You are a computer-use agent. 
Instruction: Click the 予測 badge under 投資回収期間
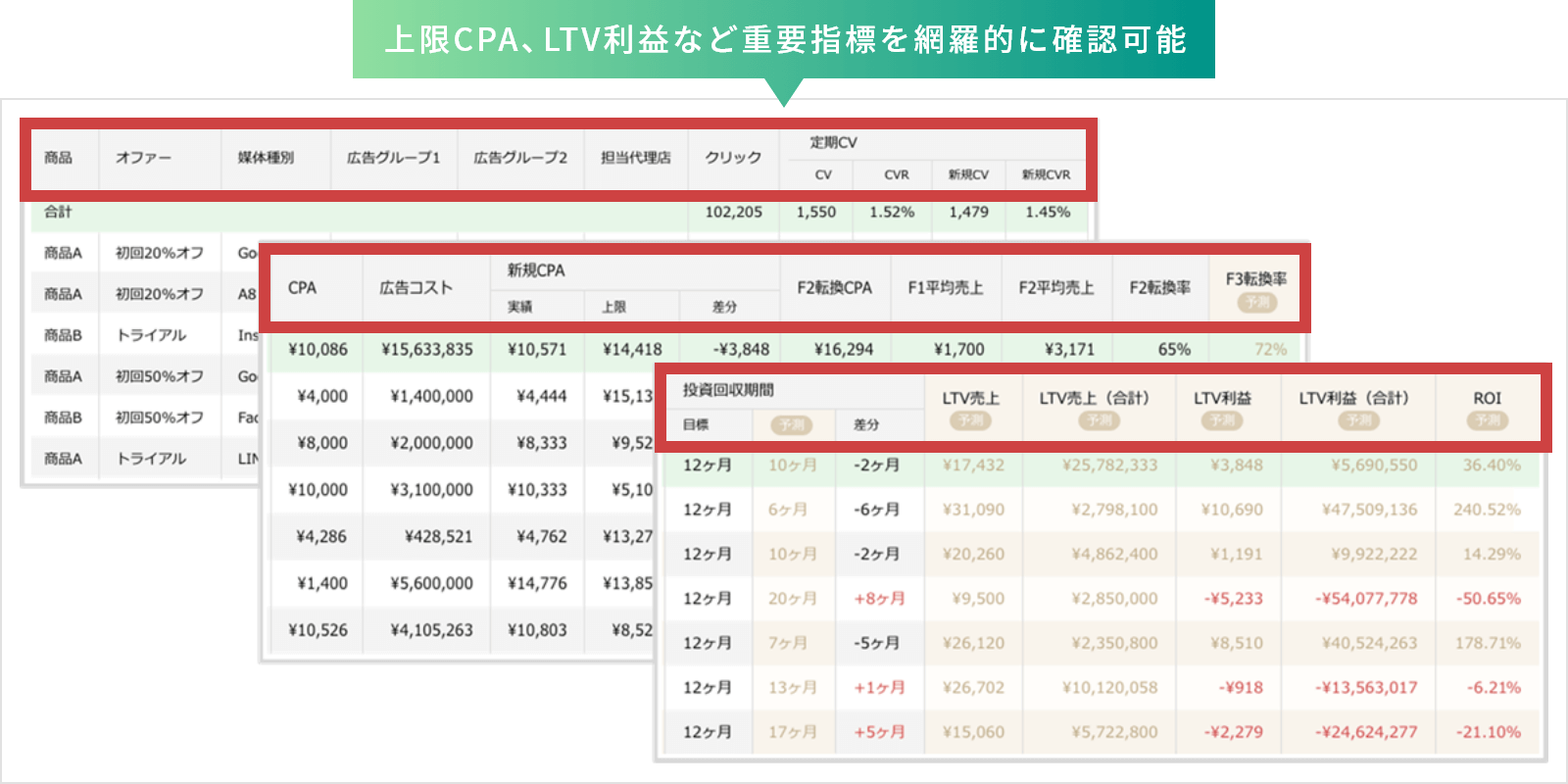[x=792, y=424]
